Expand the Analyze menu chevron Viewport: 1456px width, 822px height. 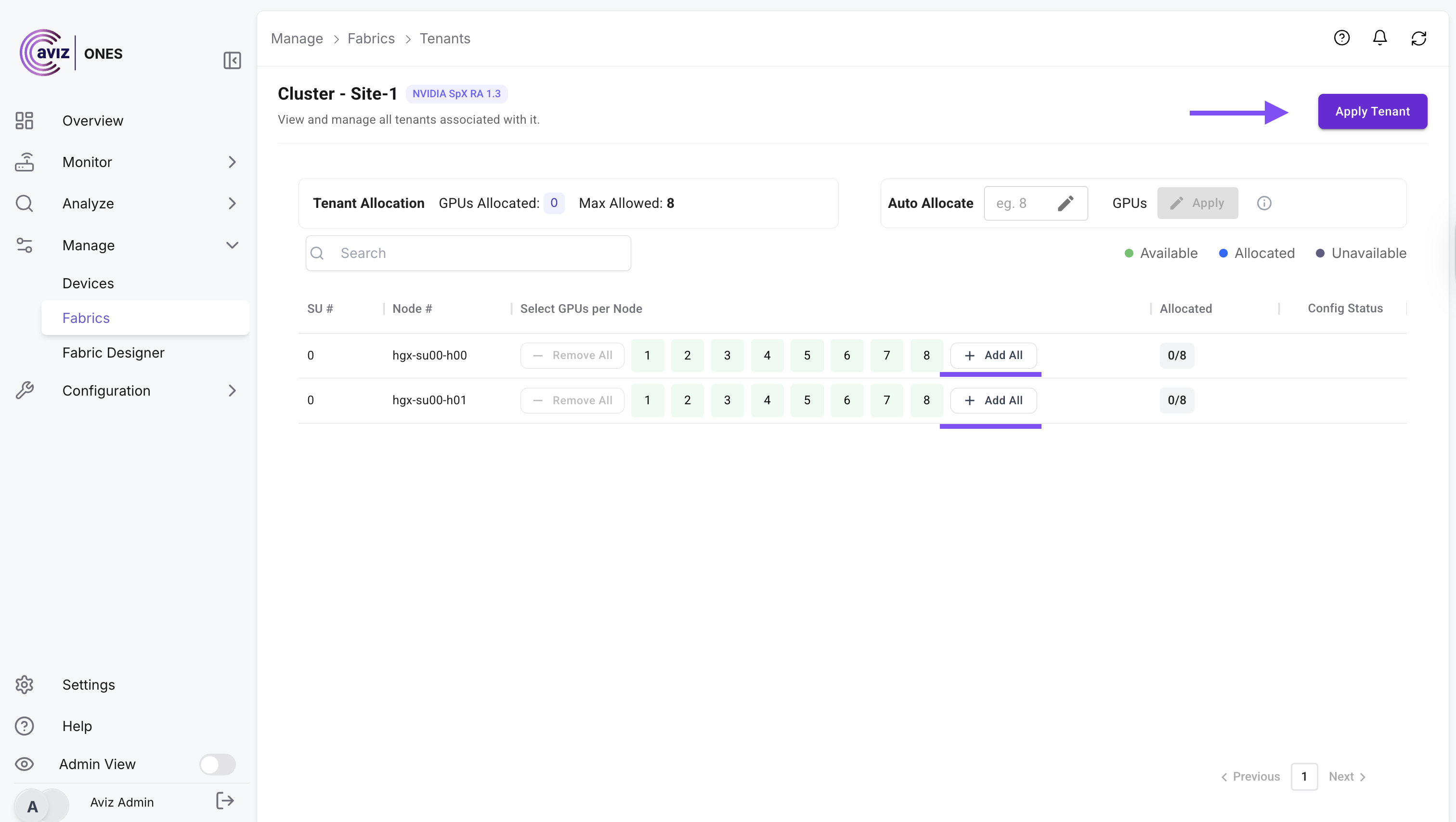(x=232, y=204)
